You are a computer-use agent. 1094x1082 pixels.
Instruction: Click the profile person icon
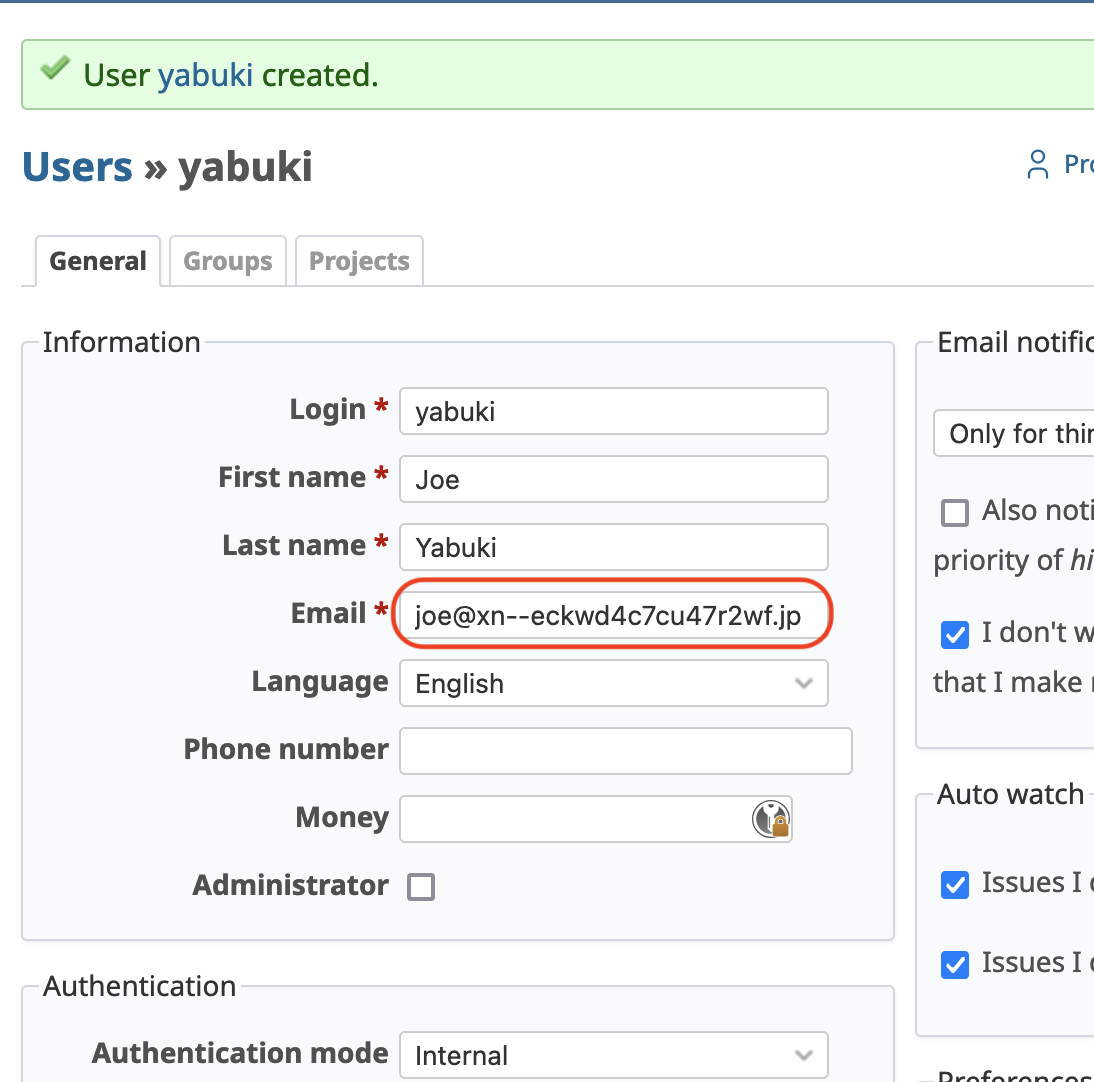pos(1038,165)
